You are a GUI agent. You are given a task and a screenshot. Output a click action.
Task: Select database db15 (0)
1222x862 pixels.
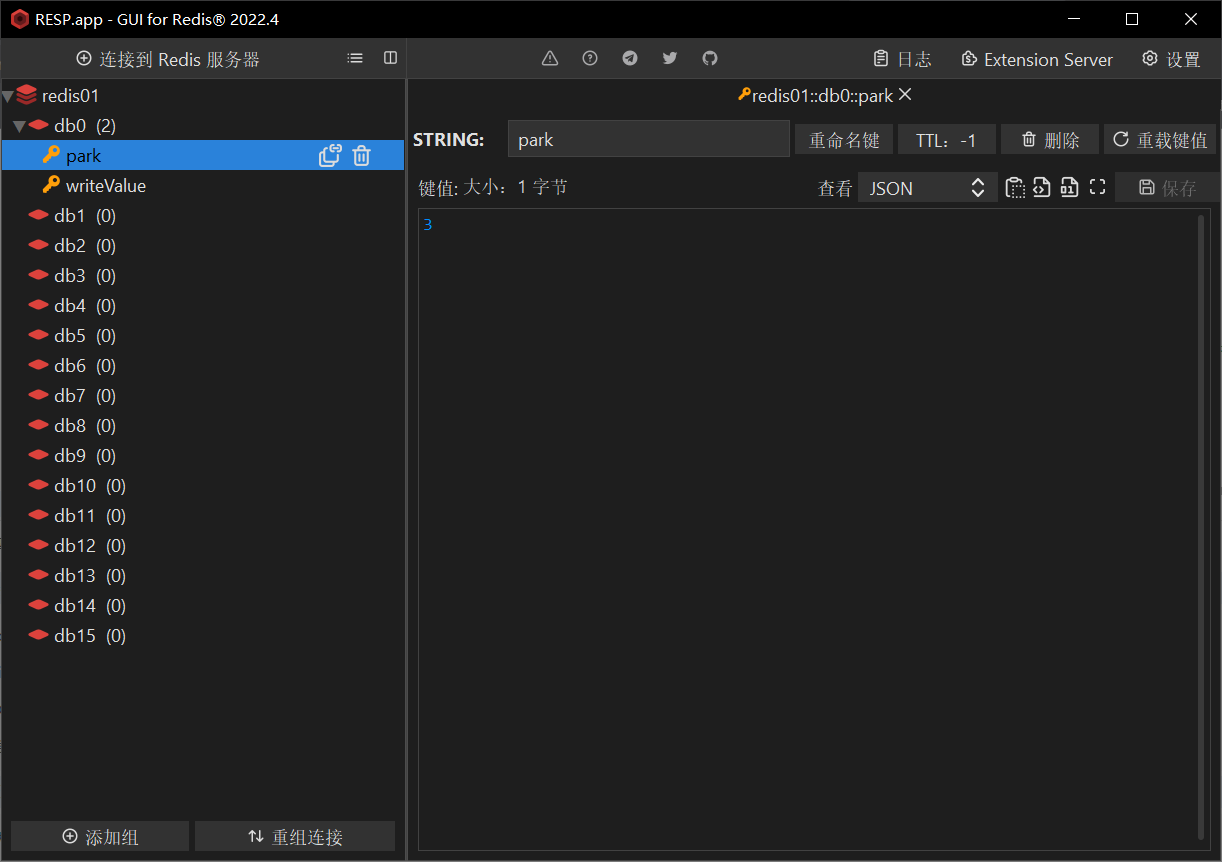coord(203,635)
